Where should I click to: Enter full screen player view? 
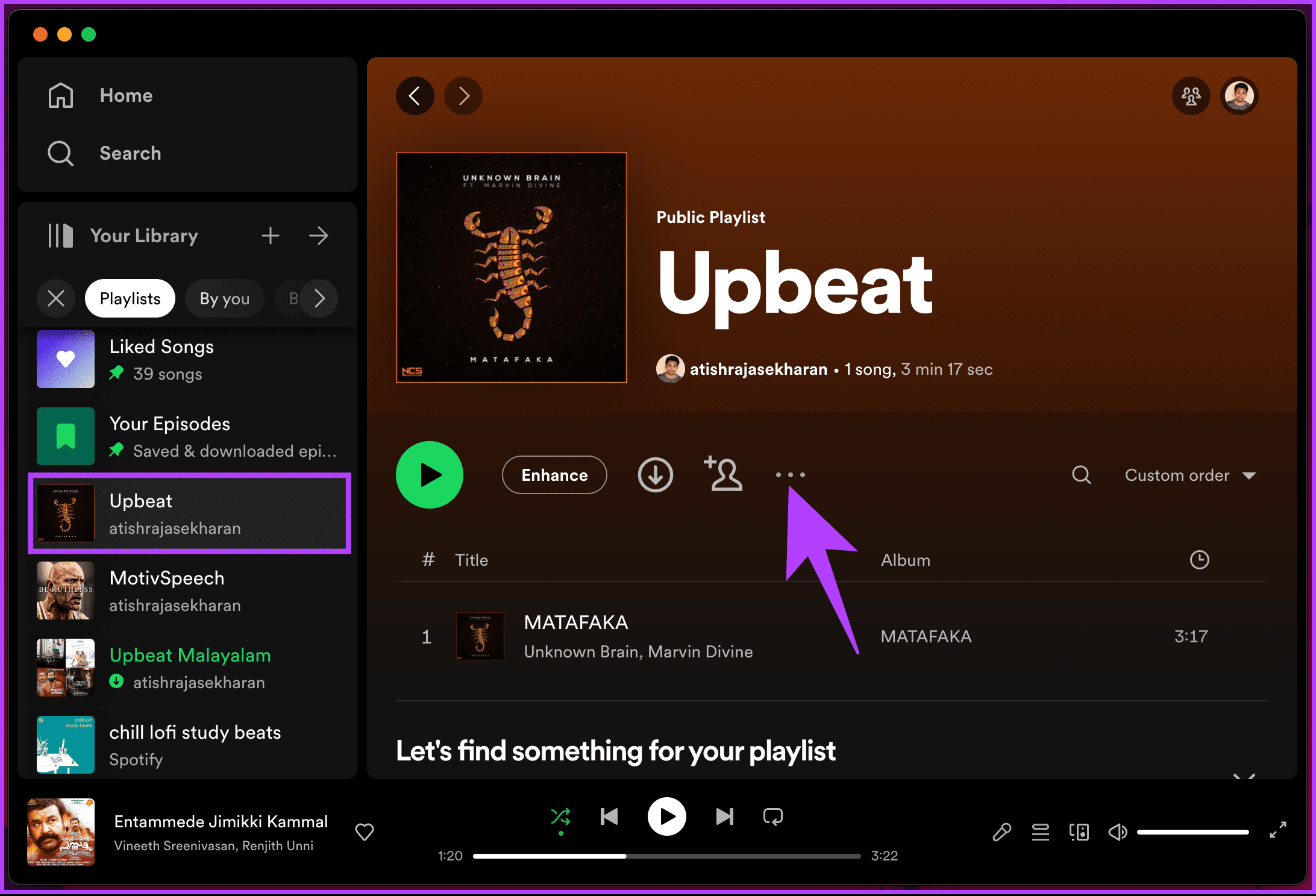[x=1278, y=831]
